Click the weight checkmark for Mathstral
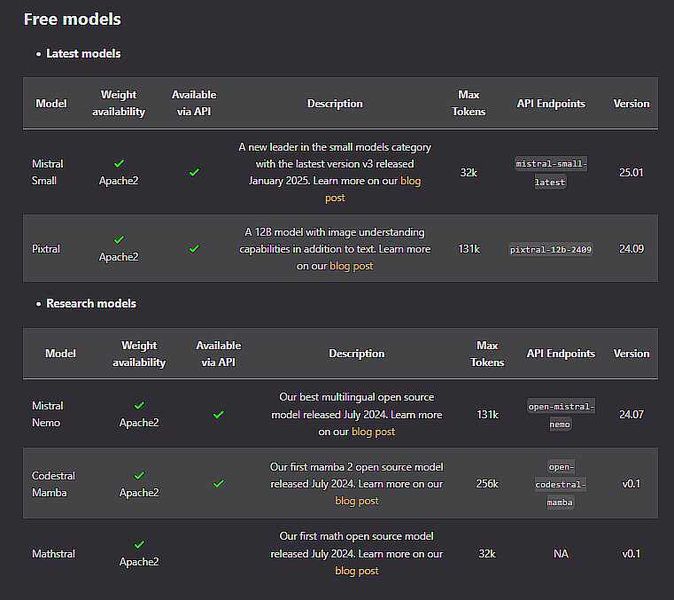Screen dimensions: 674x600 click(139, 545)
